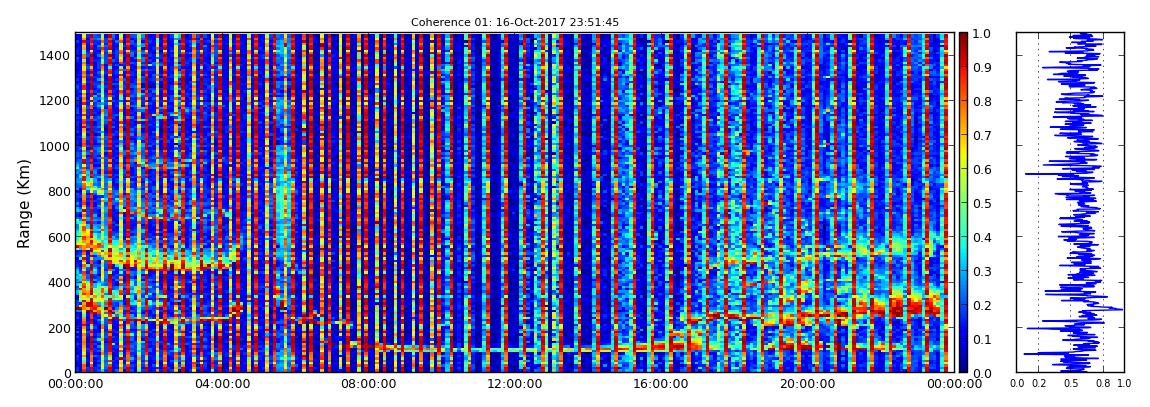Click the 800 range tick label
The image size is (1150, 407).
pyautogui.click(x=58, y=192)
